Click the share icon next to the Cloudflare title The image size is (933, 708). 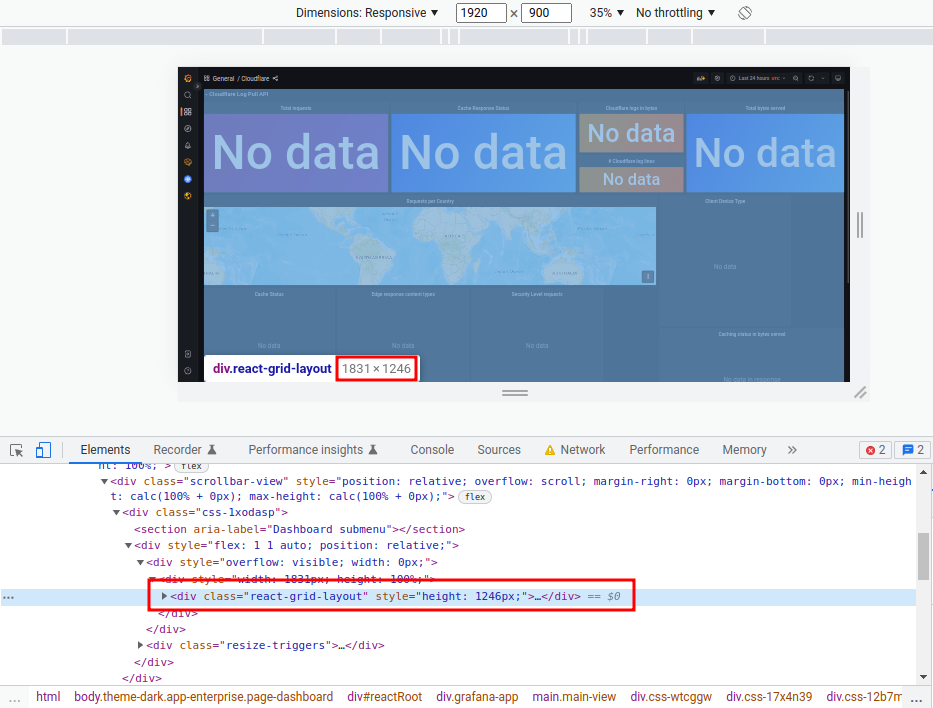tap(275, 78)
